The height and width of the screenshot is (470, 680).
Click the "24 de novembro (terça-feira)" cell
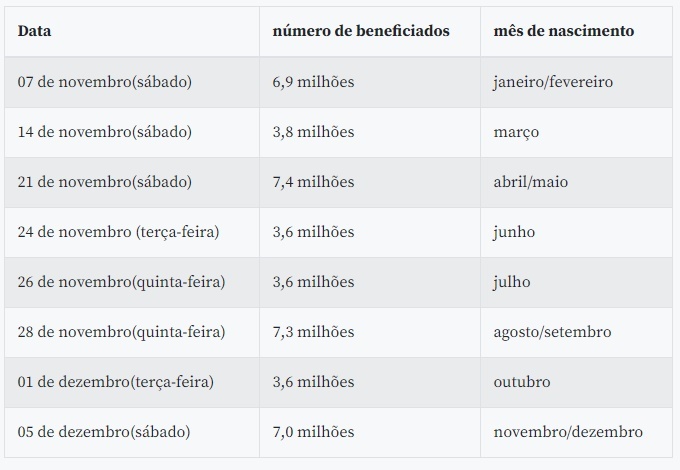pos(118,232)
